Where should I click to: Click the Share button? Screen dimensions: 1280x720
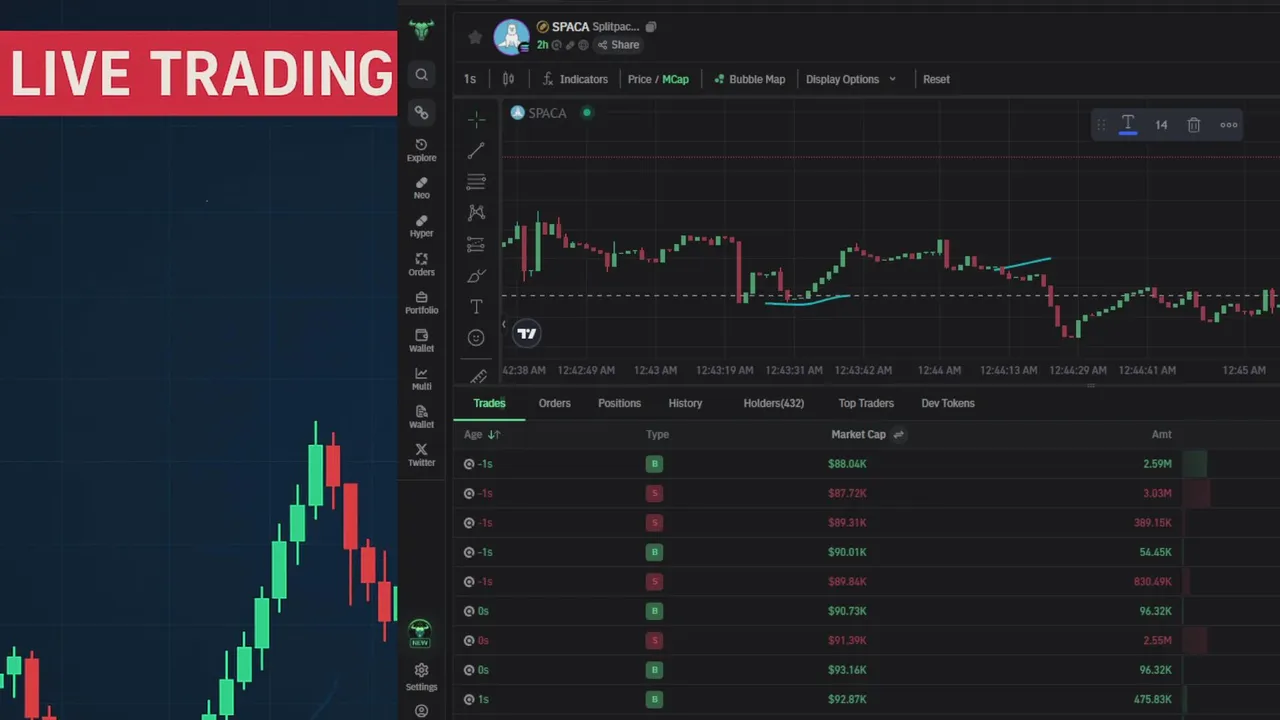click(618, 45)
